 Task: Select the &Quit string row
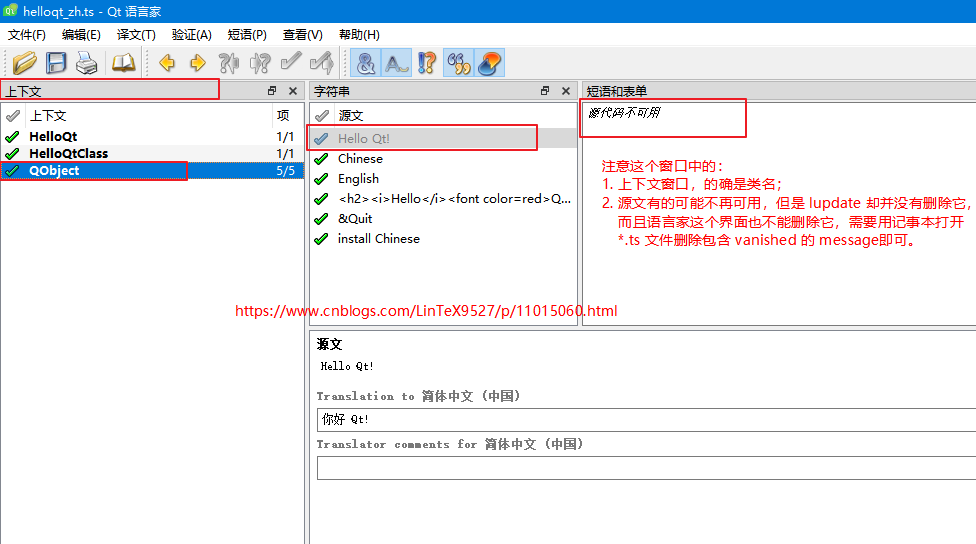tap(443, 218)
